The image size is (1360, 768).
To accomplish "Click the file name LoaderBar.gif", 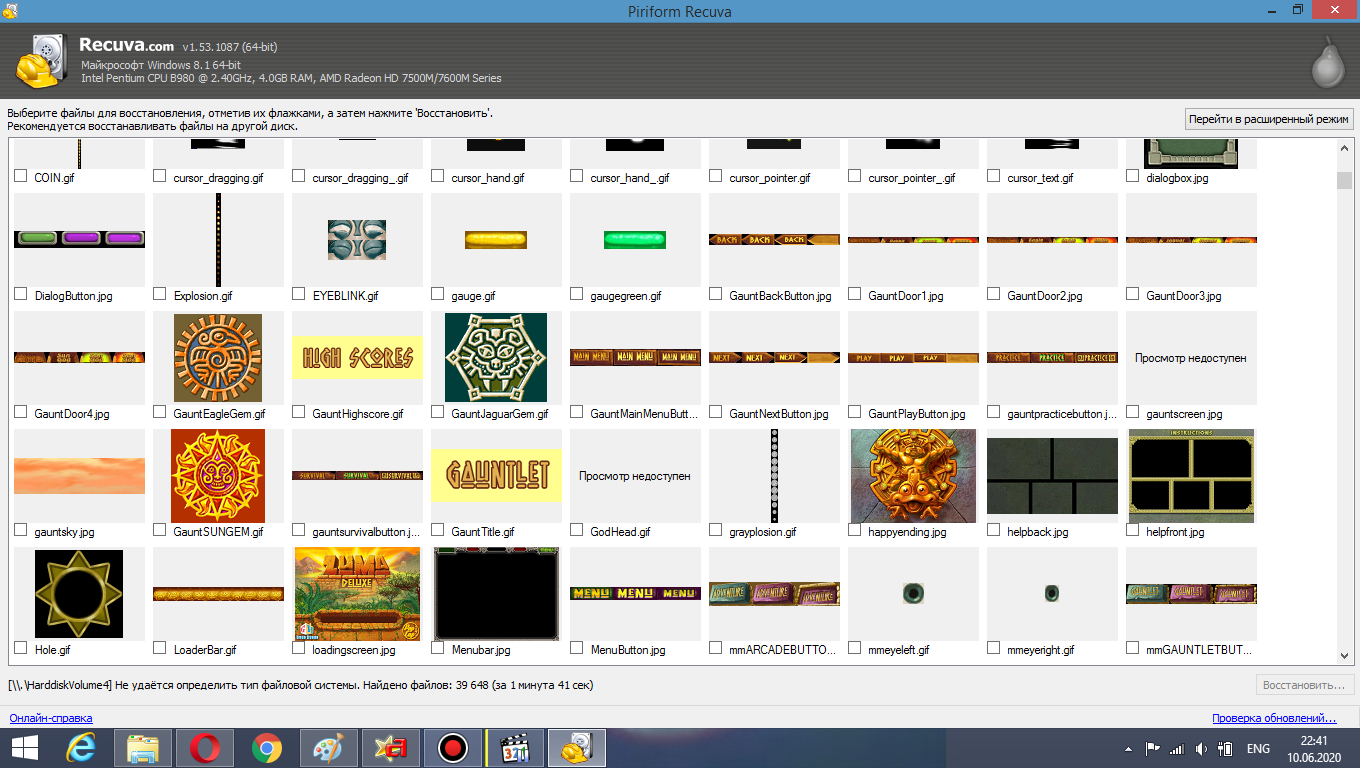I will click(x=205, y=650).
